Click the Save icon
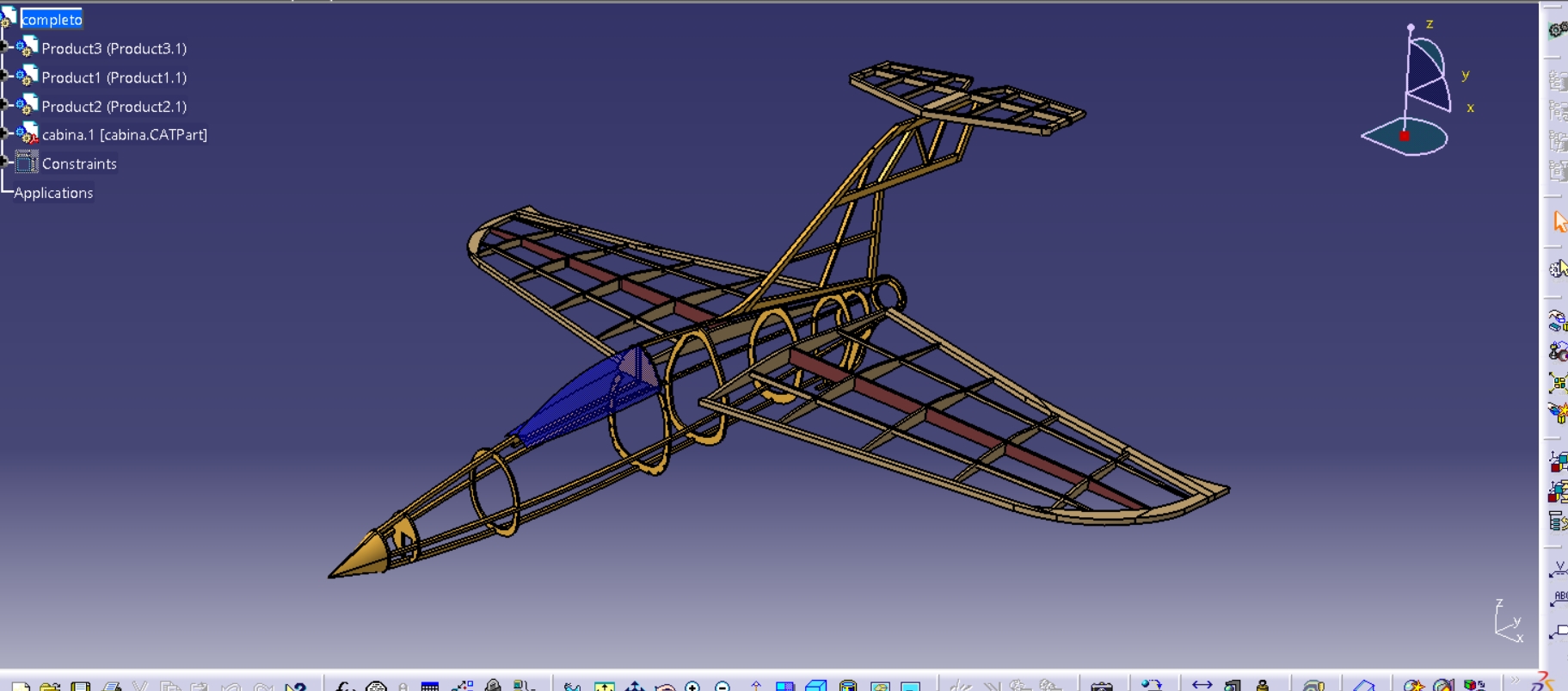The height and width of the screenshot is (691, 1568). (x=80, y=687)
